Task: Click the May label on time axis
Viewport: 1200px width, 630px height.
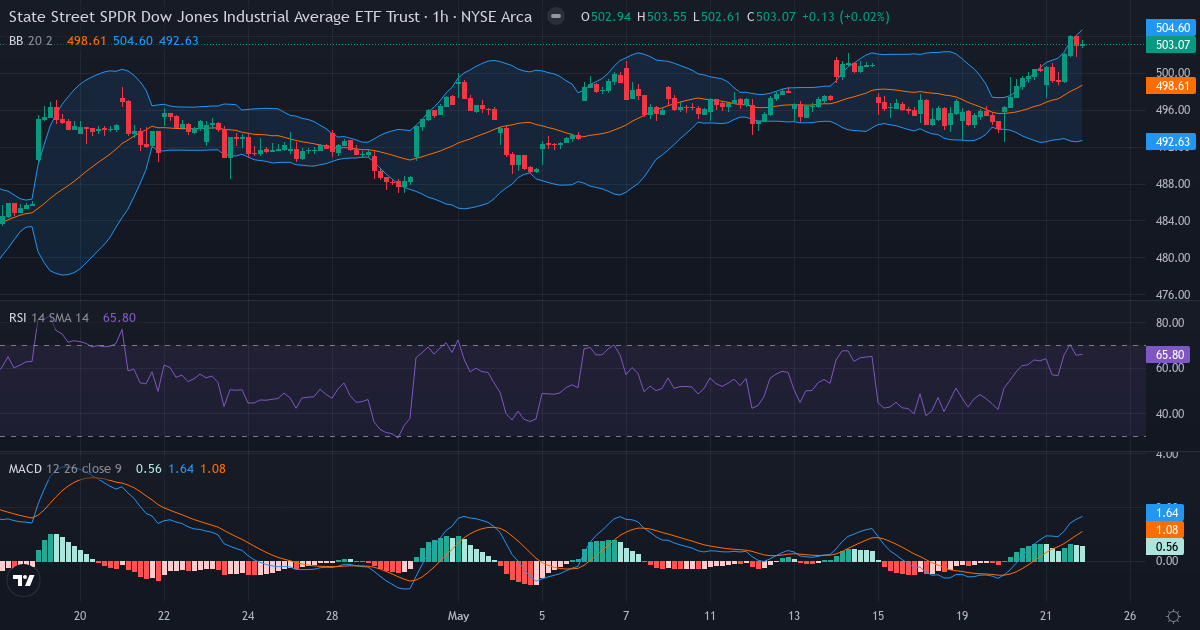Action: coord(459,615)
